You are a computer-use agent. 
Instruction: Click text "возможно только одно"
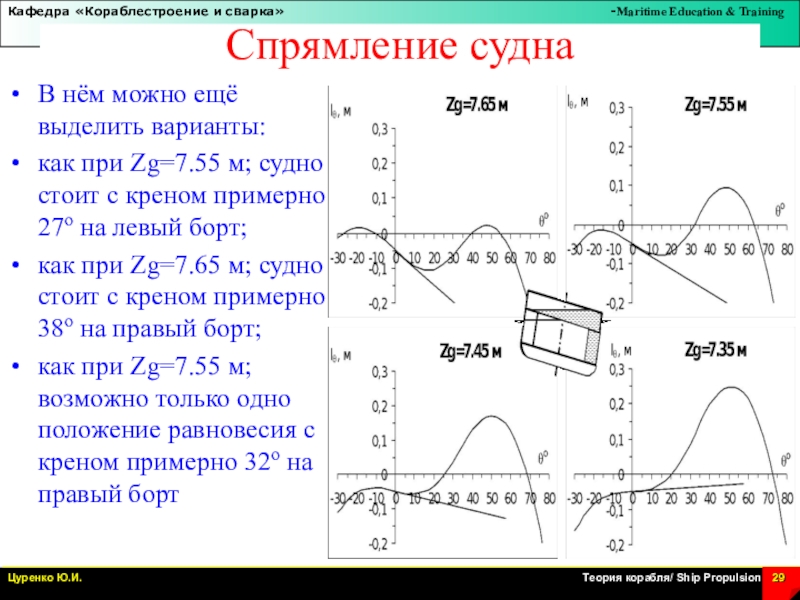coord(164,398)
